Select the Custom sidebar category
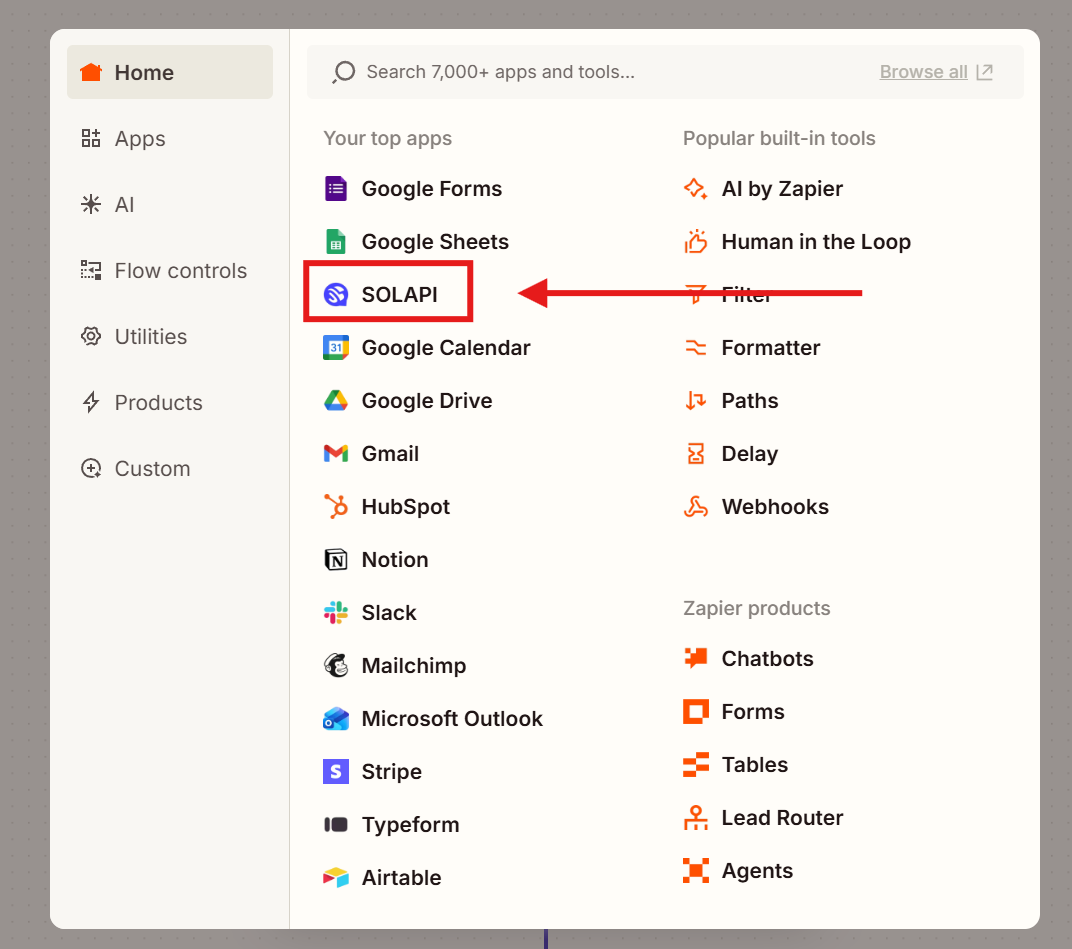The width and height of the screenshot is (1072, 949). (x=152, y=469)
